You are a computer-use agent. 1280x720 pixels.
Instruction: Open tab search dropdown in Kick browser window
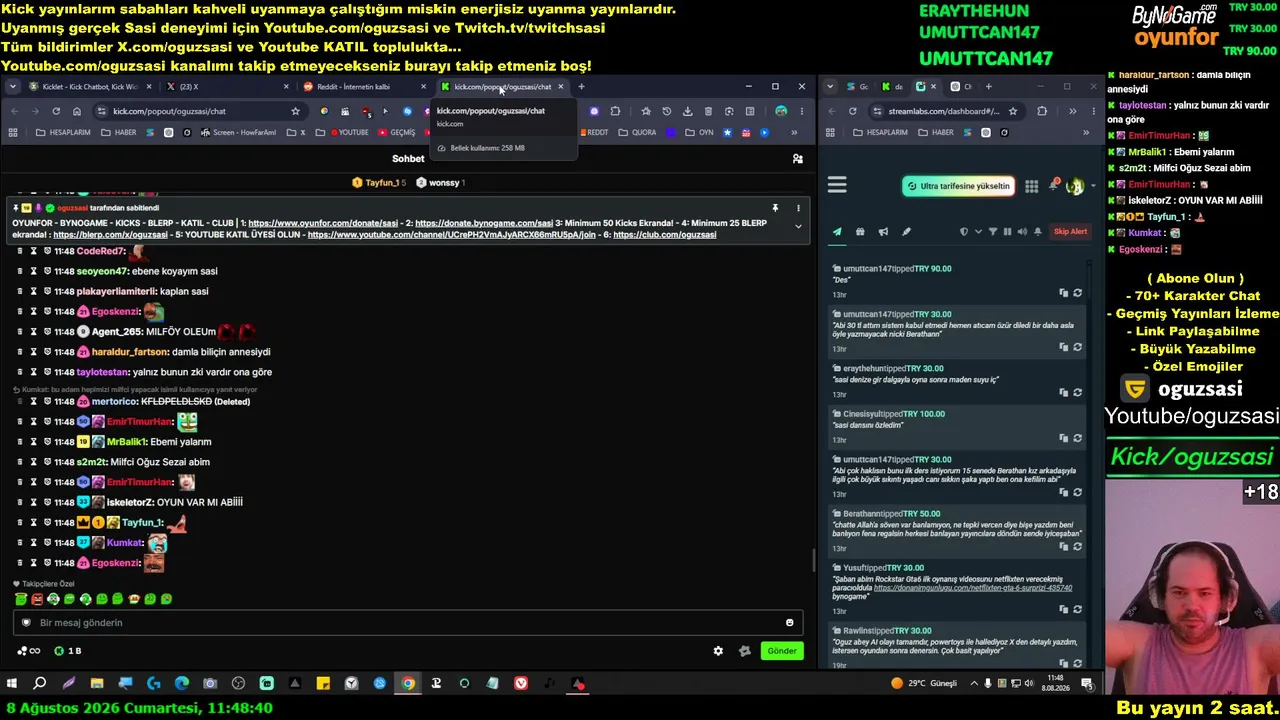13,87
